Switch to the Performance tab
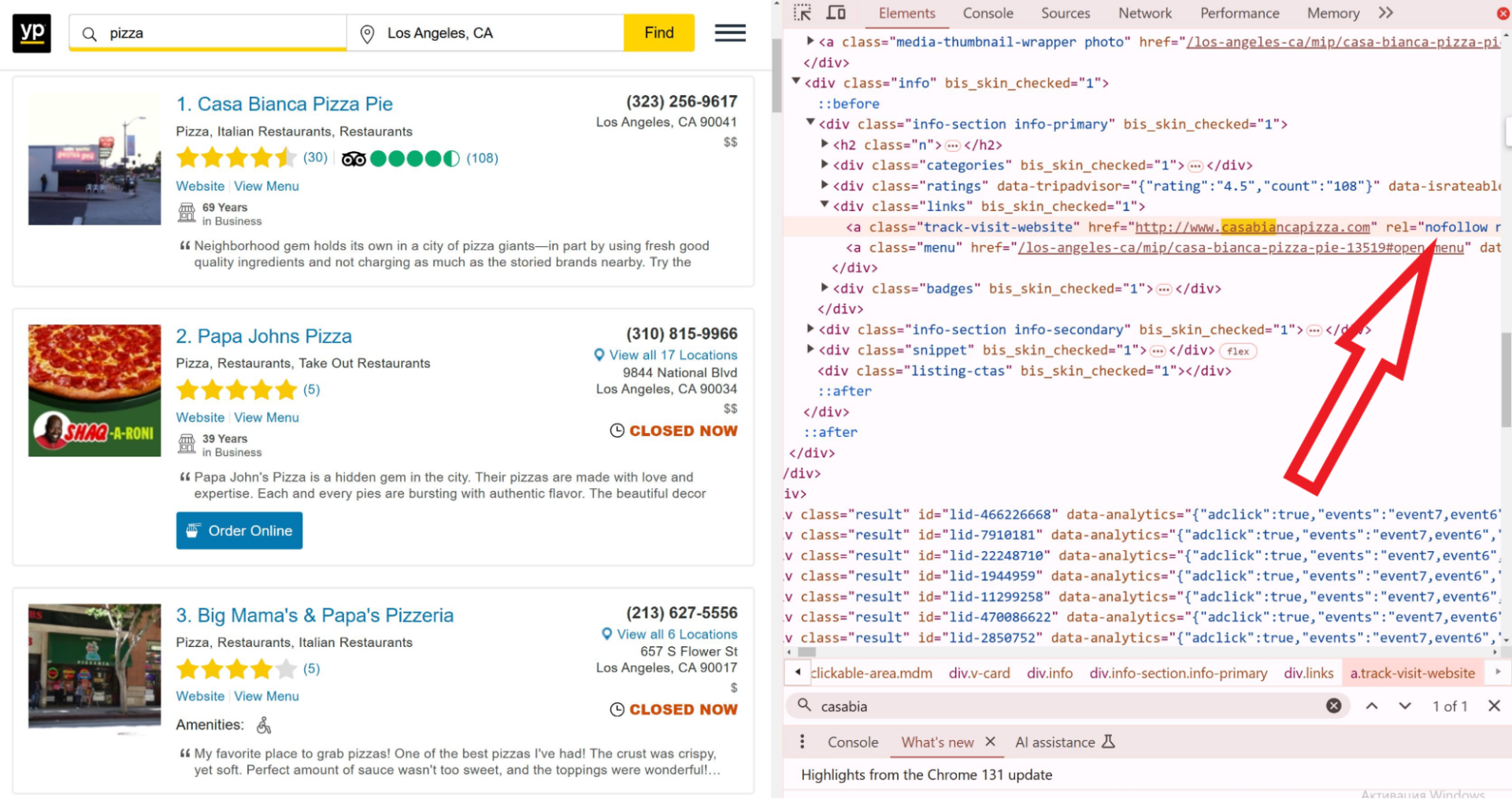1512x799 pixels. pyautogui.click(x=1240, y=13)
